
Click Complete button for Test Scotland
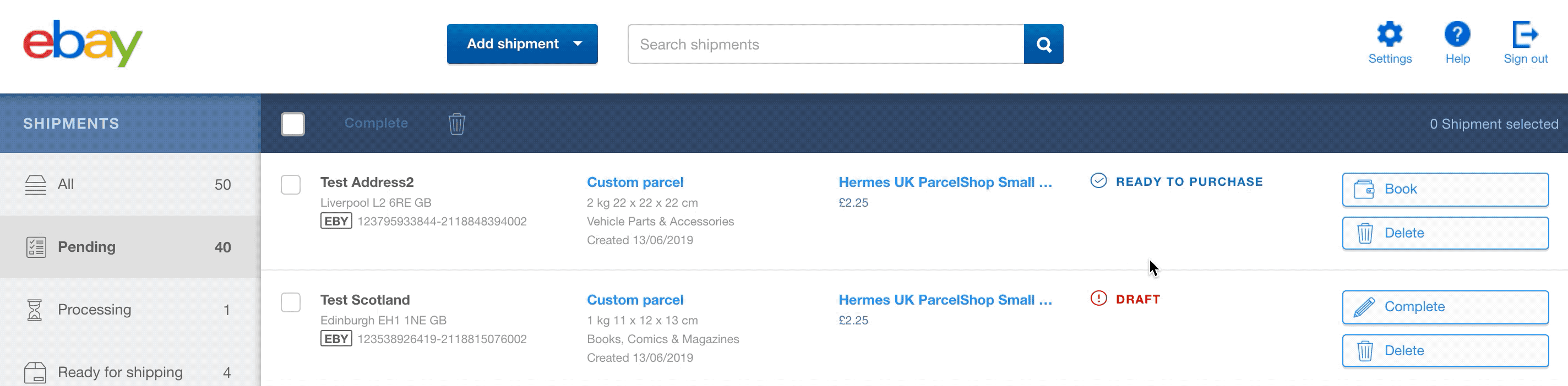tap(1445, 307)
